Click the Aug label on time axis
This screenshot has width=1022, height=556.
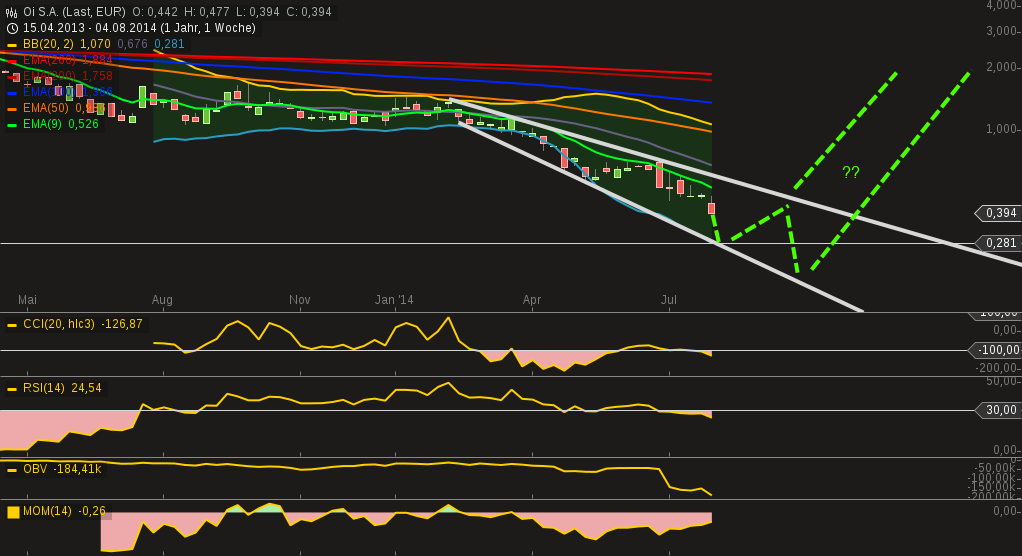click(x=162, y=300)
